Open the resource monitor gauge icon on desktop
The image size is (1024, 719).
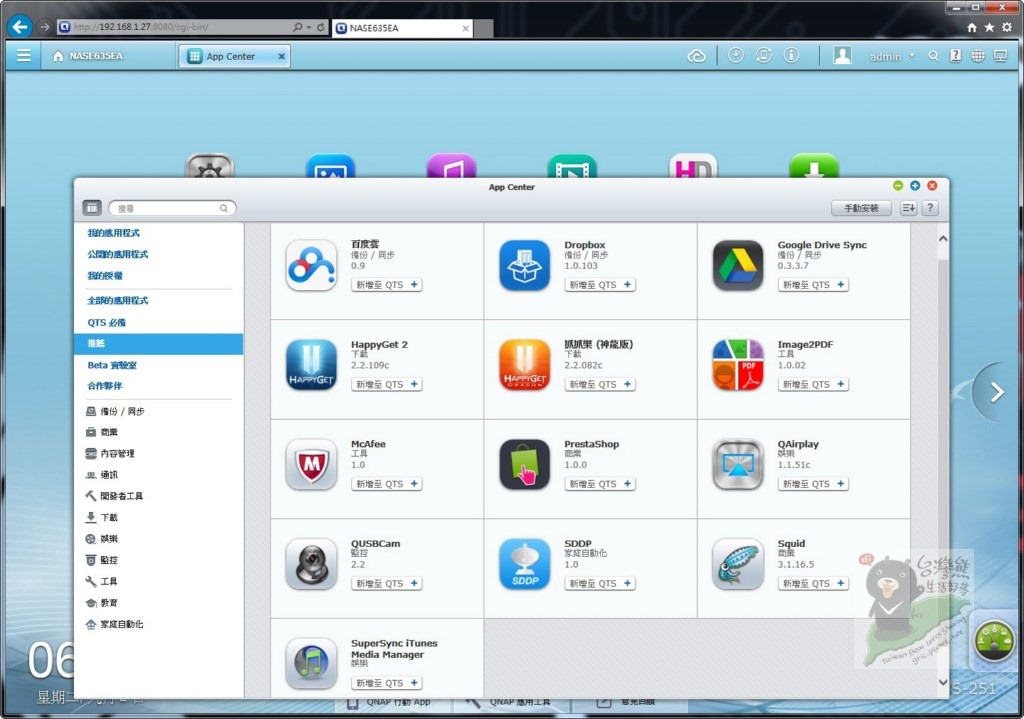point(994,641)
